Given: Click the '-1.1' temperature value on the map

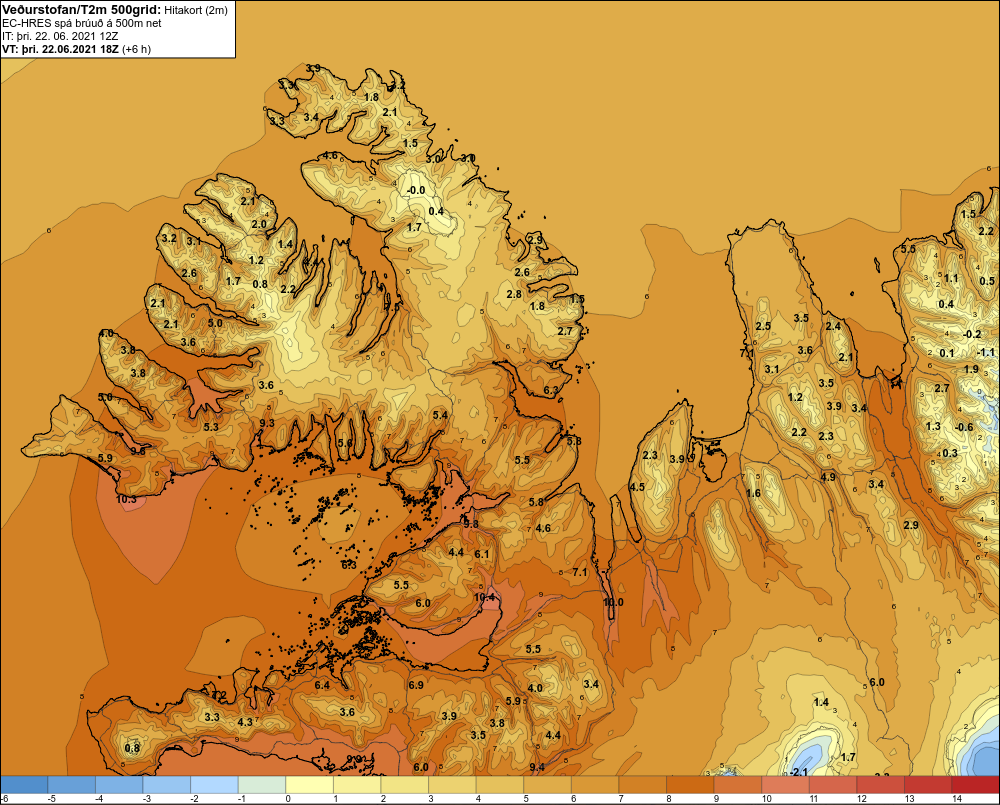Looking at the screenshot, I should pos(985,353).
